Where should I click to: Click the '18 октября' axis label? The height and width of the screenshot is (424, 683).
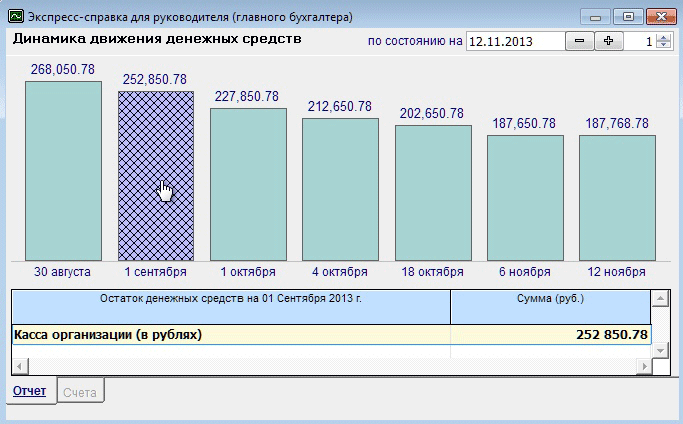click(433, 272)
